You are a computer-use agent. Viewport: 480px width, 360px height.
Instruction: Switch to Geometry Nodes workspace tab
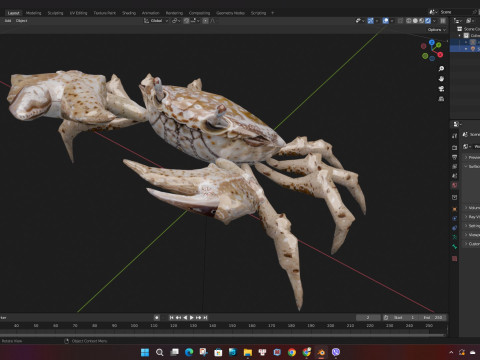point(230,13)
